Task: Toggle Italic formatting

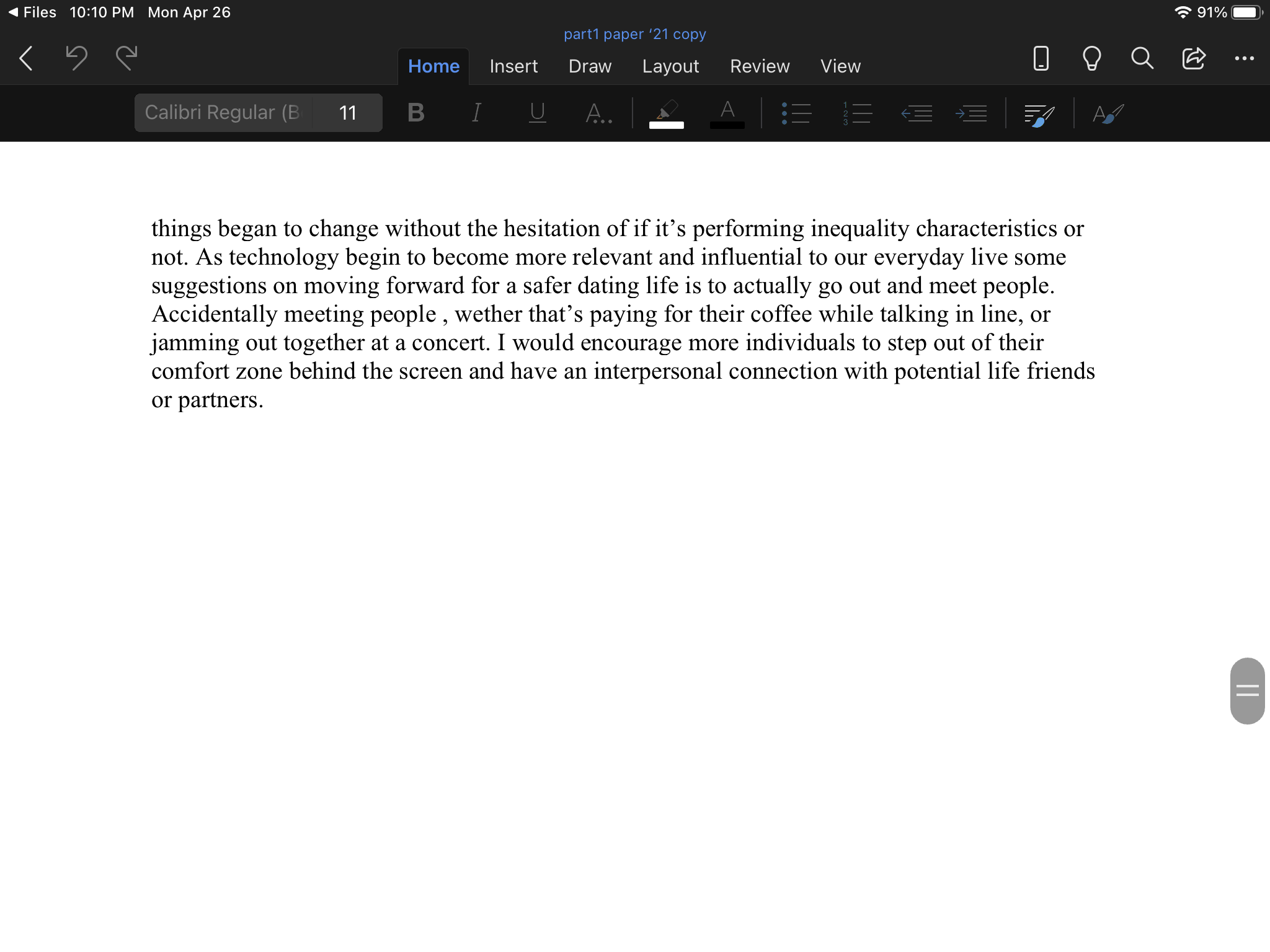Action: [x=476, y=113]
